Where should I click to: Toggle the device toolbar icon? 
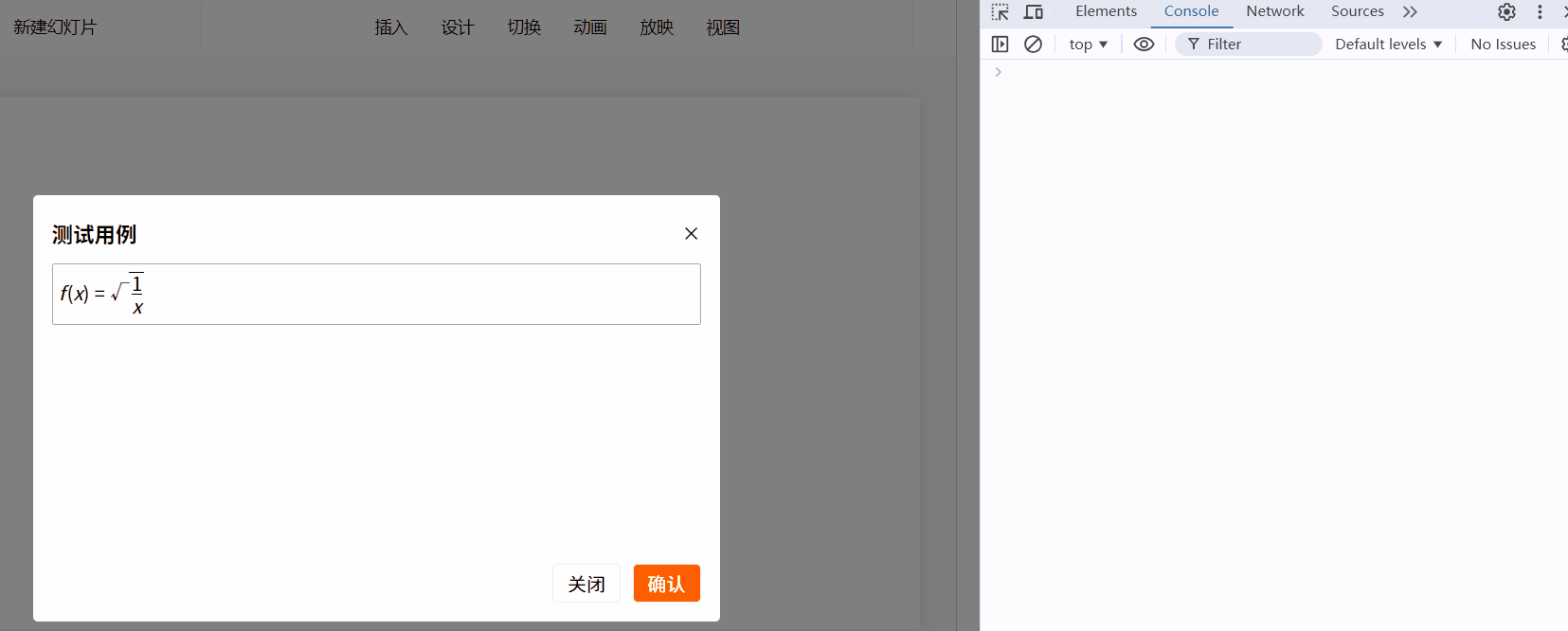[1034, 12]
